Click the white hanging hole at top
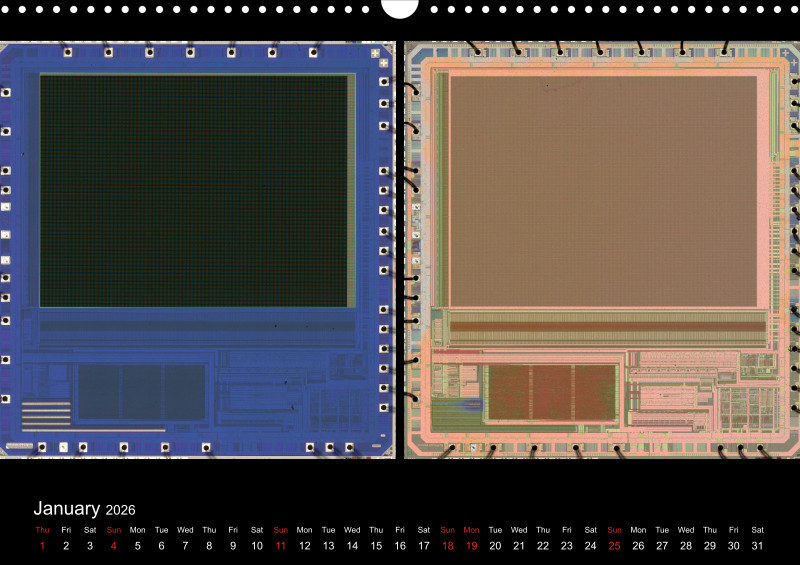Screen dimensions: 800x565 400,6
